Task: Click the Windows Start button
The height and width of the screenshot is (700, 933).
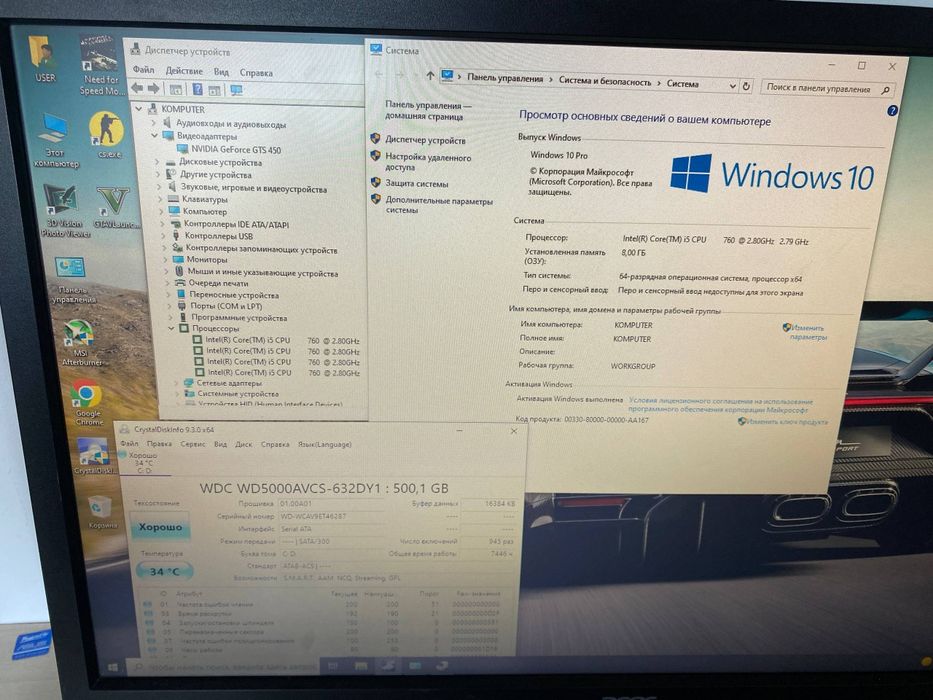Action: tap(113, 667)
